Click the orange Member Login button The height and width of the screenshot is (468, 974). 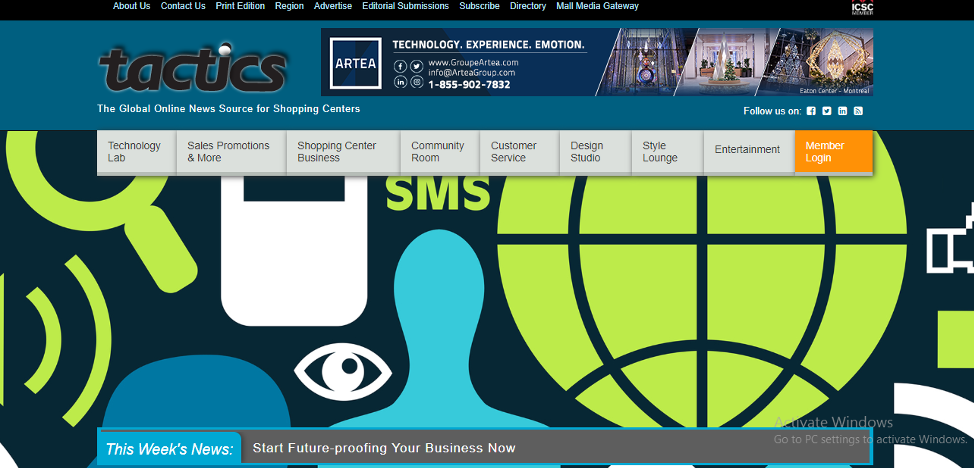click(833, 152)
